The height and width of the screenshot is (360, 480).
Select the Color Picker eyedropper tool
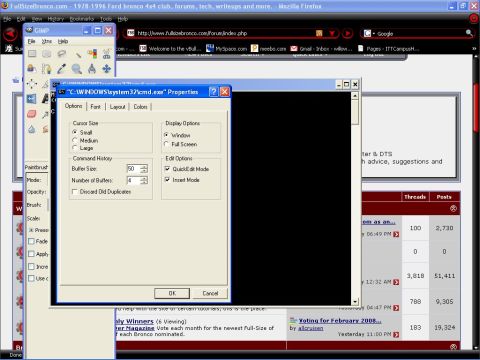point(62,69)
